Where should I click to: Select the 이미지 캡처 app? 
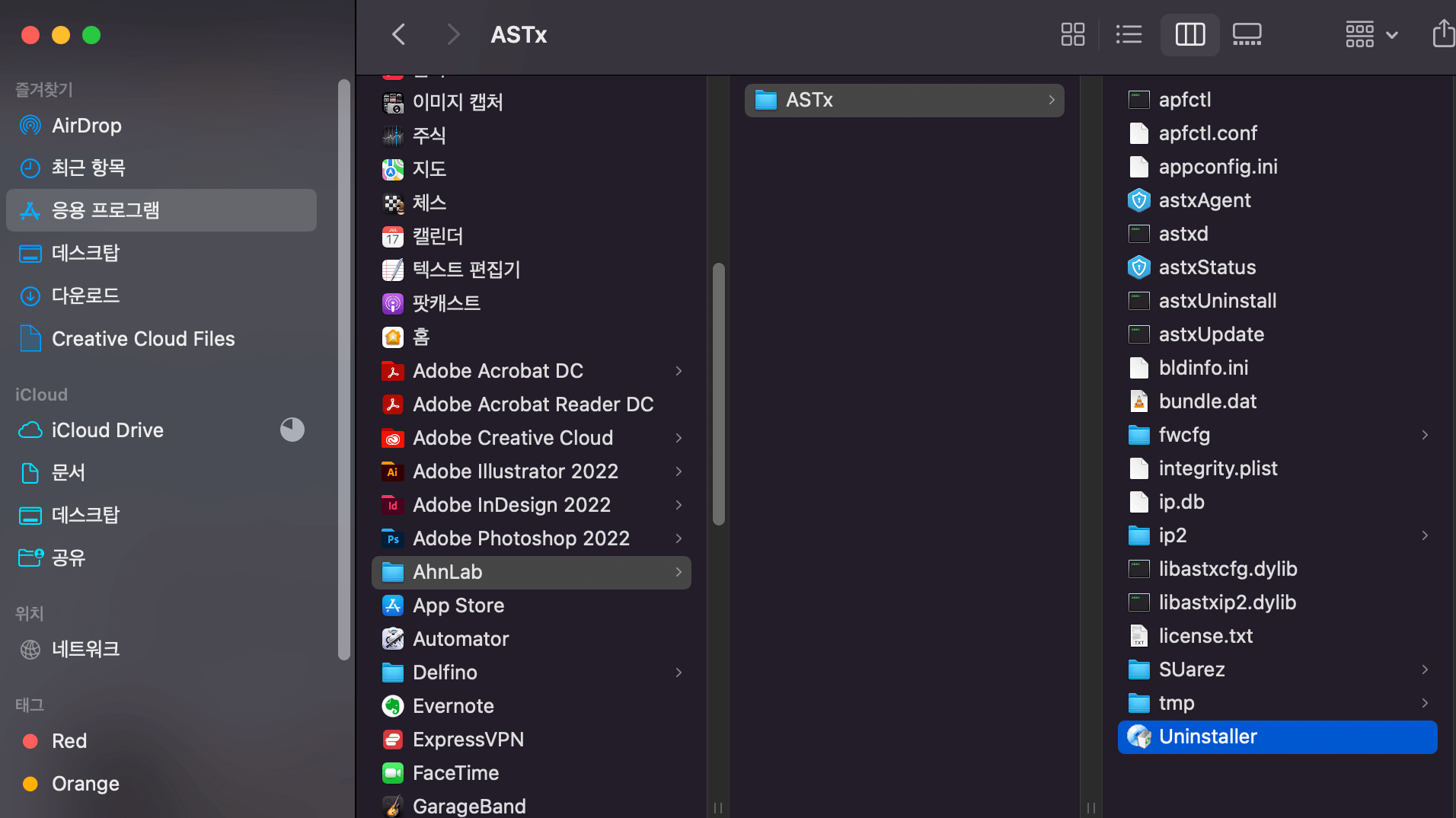click(532, 102)
